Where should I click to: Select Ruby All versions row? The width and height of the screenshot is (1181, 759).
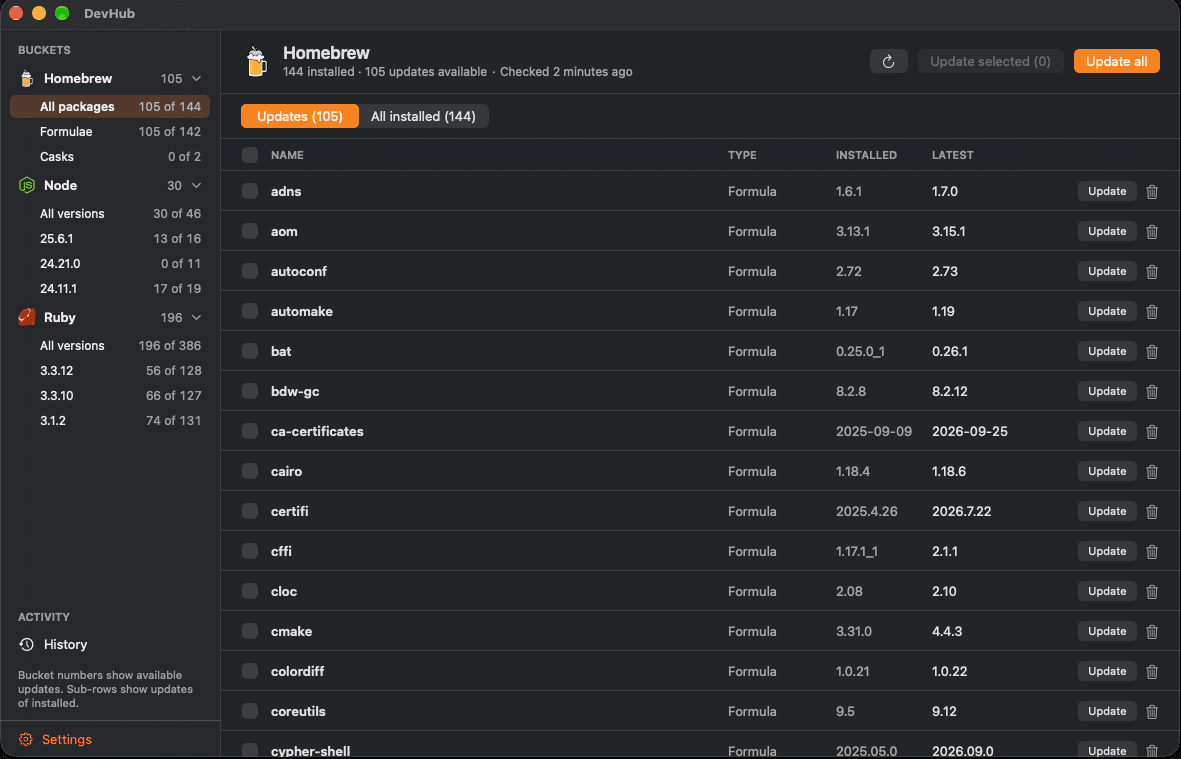(x=110, y=346)
